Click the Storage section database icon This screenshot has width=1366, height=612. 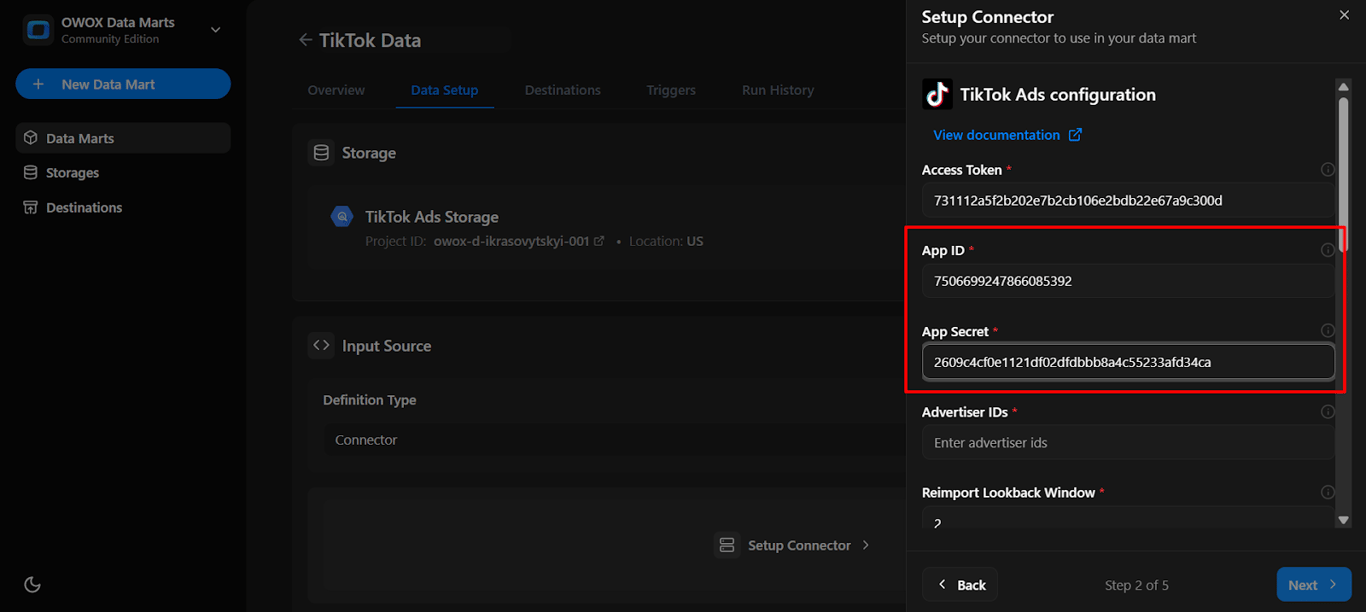coord(321,153)
